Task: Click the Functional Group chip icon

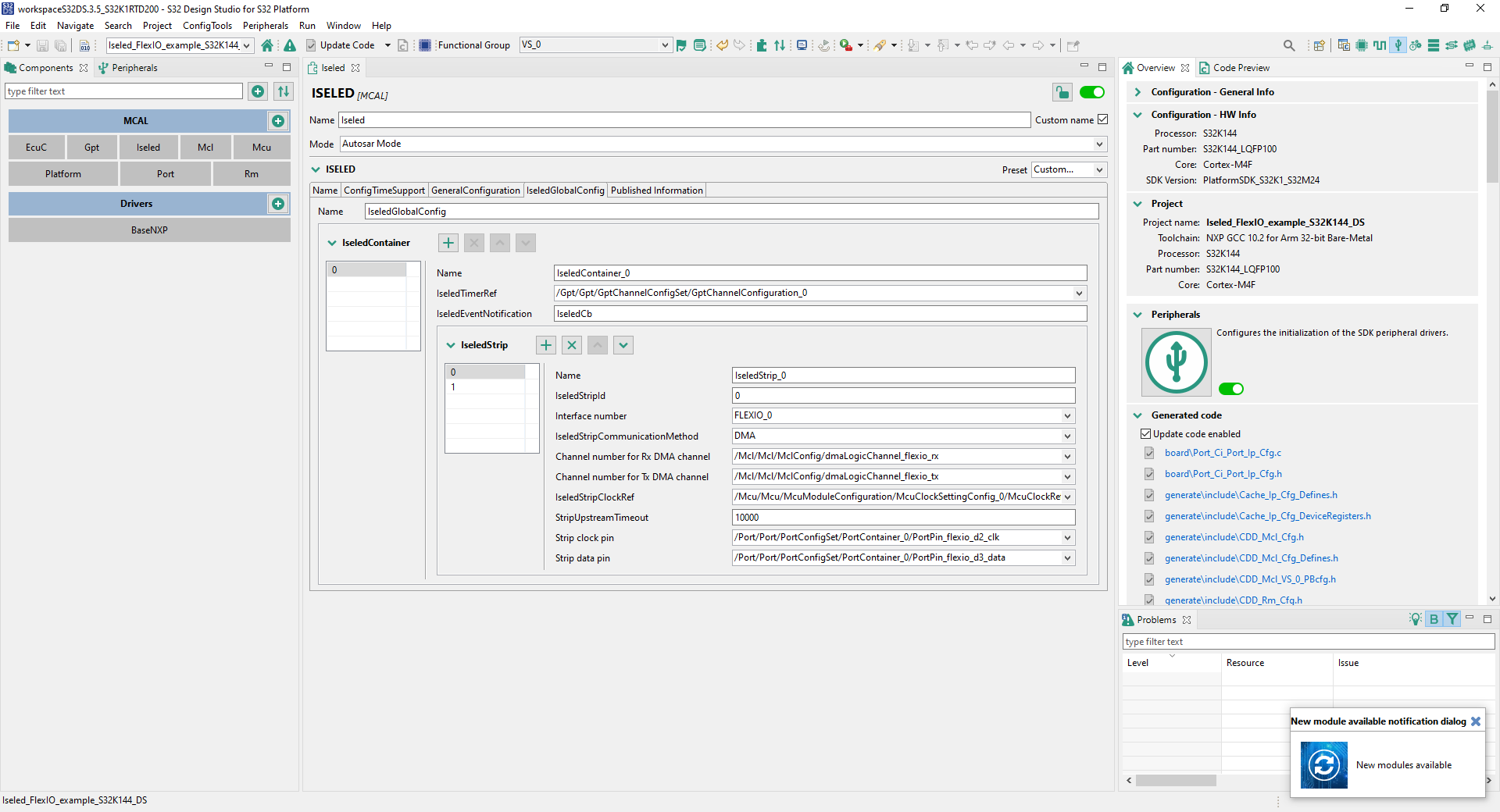Action: point(425,45)
